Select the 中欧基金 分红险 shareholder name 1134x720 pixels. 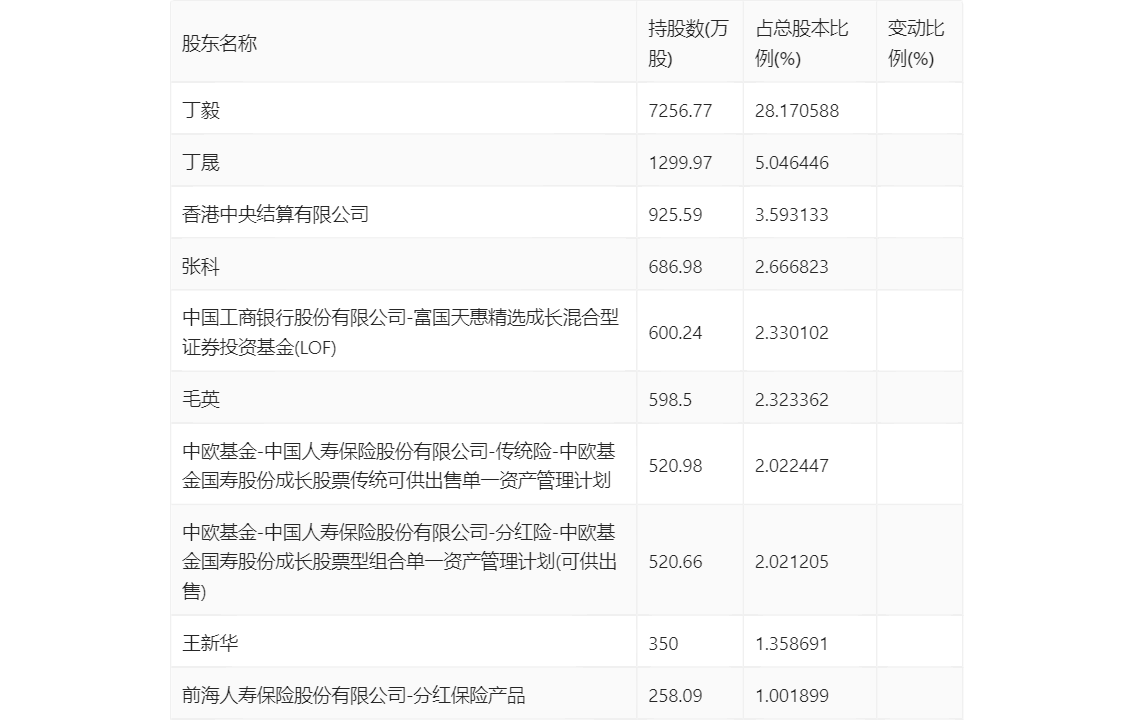point(399,562)
